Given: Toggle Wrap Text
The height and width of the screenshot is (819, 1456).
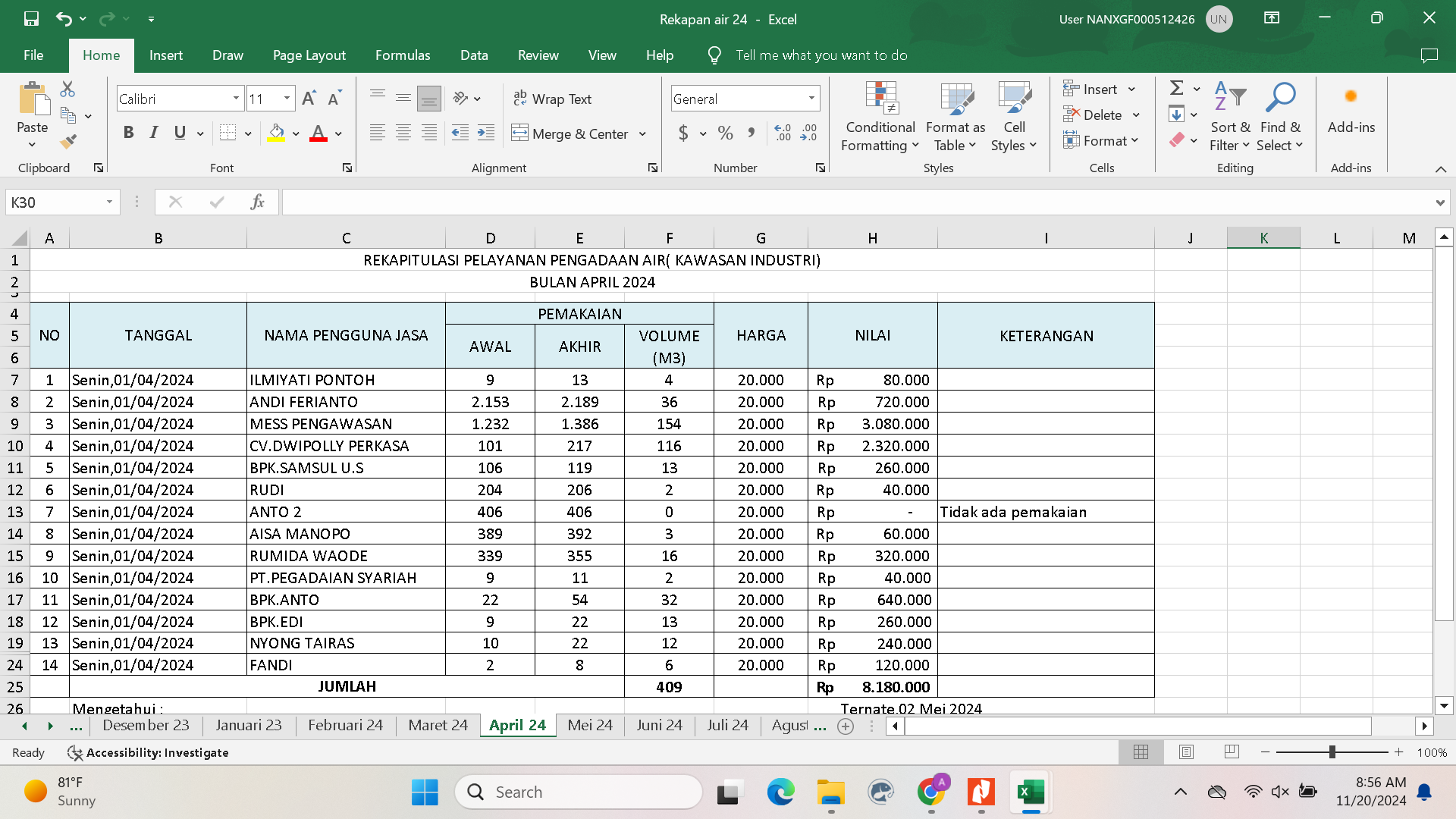Looking at the screenshot, I should (552, 99).
